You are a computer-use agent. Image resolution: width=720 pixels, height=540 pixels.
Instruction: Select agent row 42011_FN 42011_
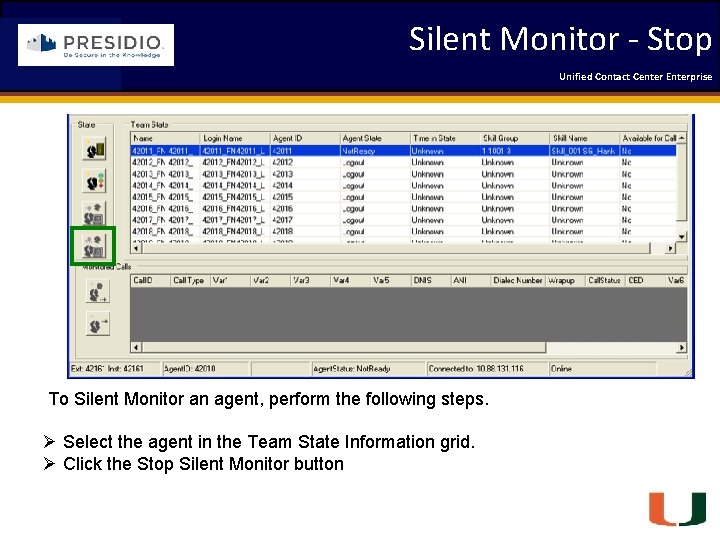click(404, 151)
